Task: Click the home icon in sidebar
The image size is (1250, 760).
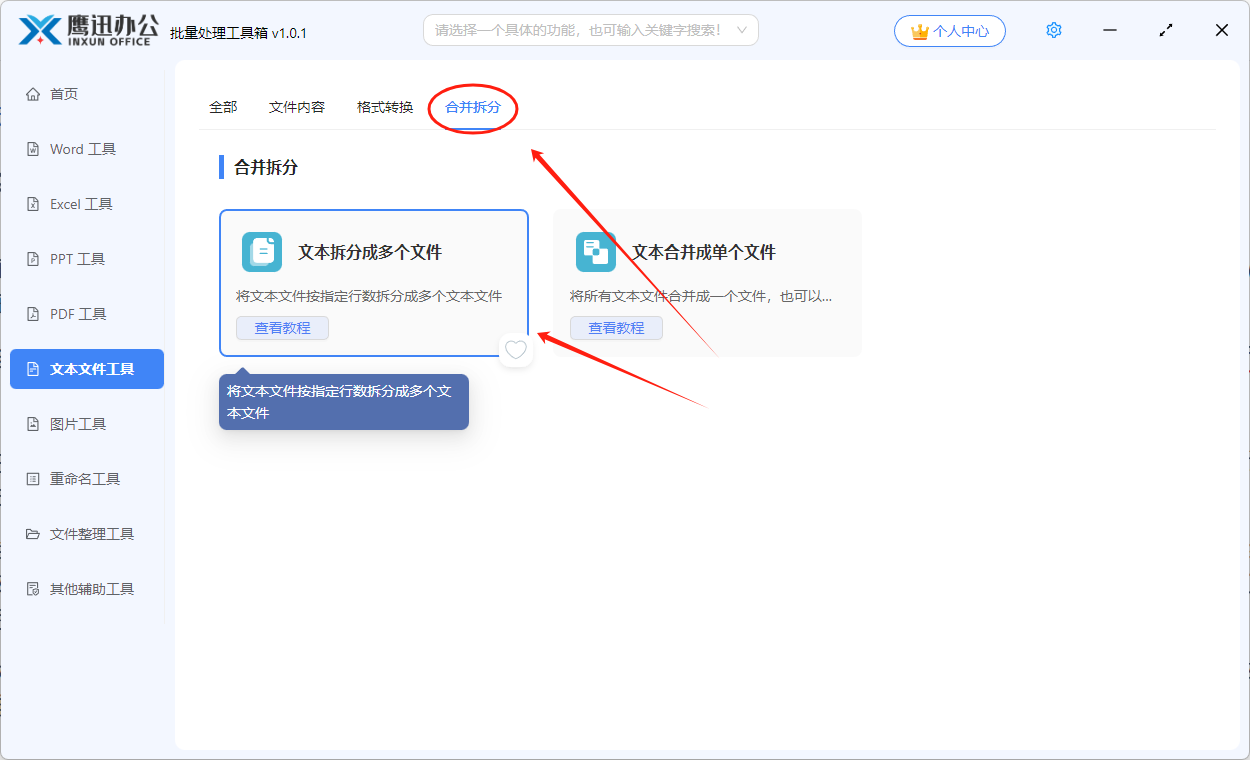Action: coord(33,94)
